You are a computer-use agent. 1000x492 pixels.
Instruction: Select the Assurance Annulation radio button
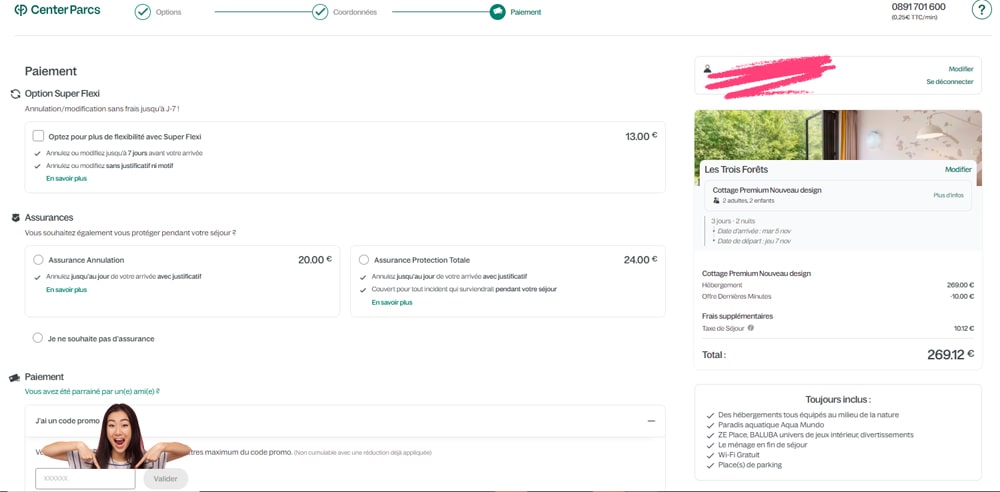(38, 260)
